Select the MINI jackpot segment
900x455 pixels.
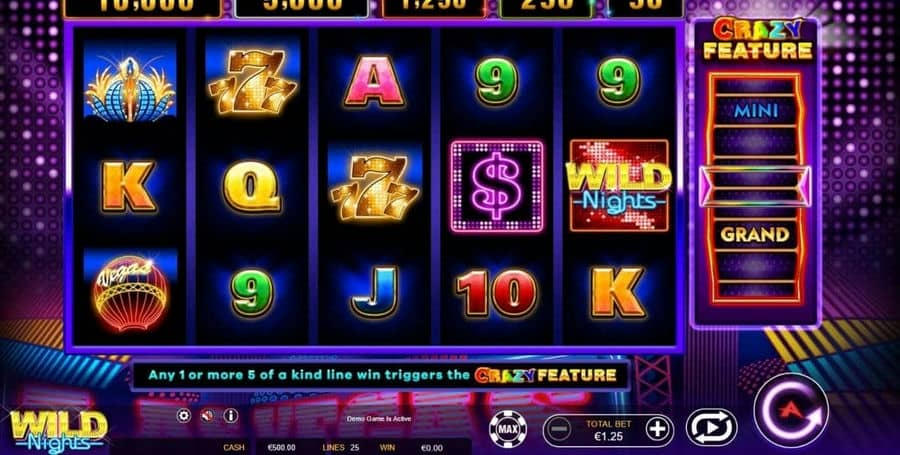click(x=756, y=110)
